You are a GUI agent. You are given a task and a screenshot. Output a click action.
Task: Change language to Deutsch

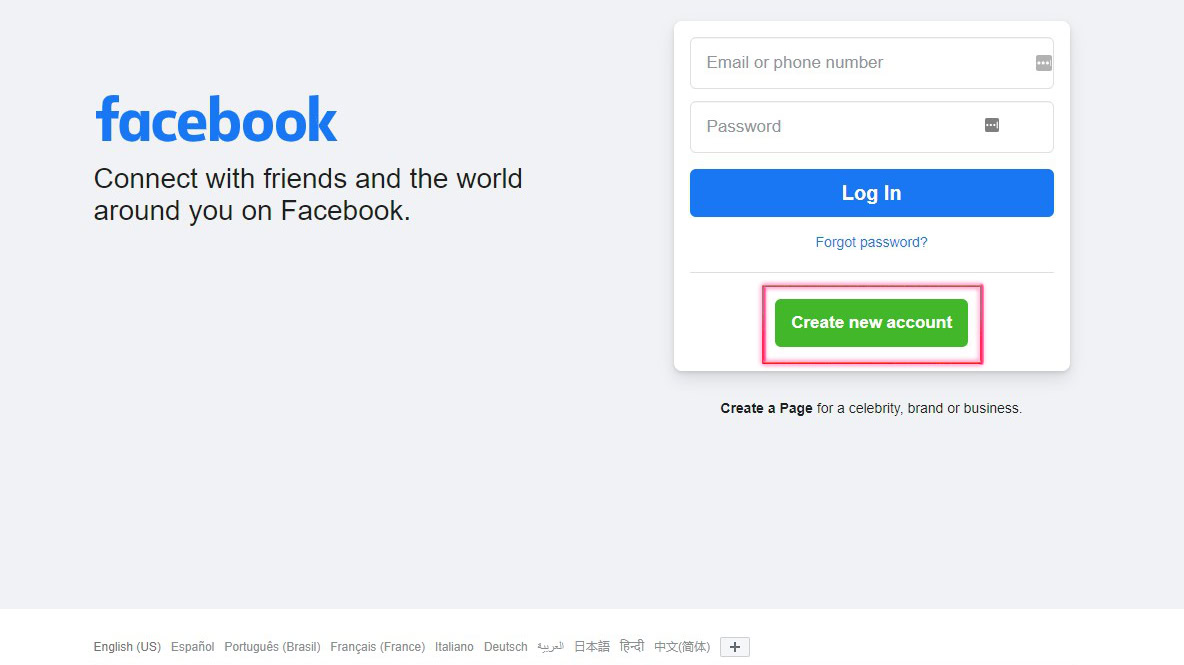(505, 647)
